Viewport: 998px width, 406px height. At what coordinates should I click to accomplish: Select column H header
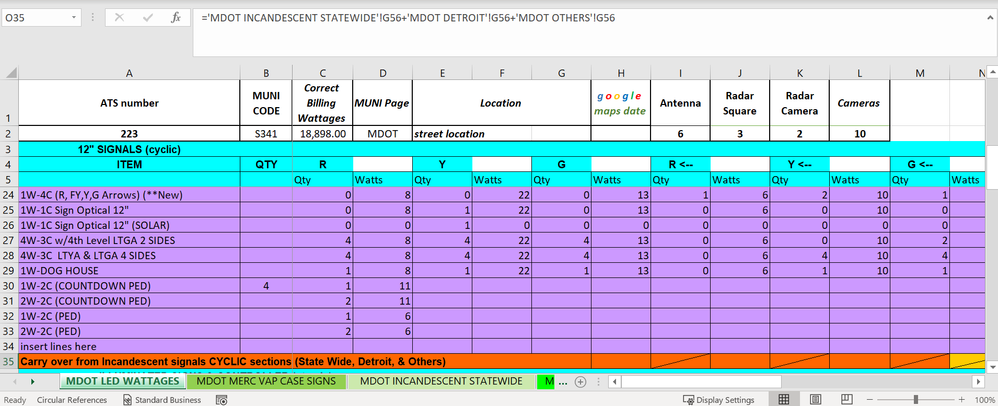[x=621, y=73]
